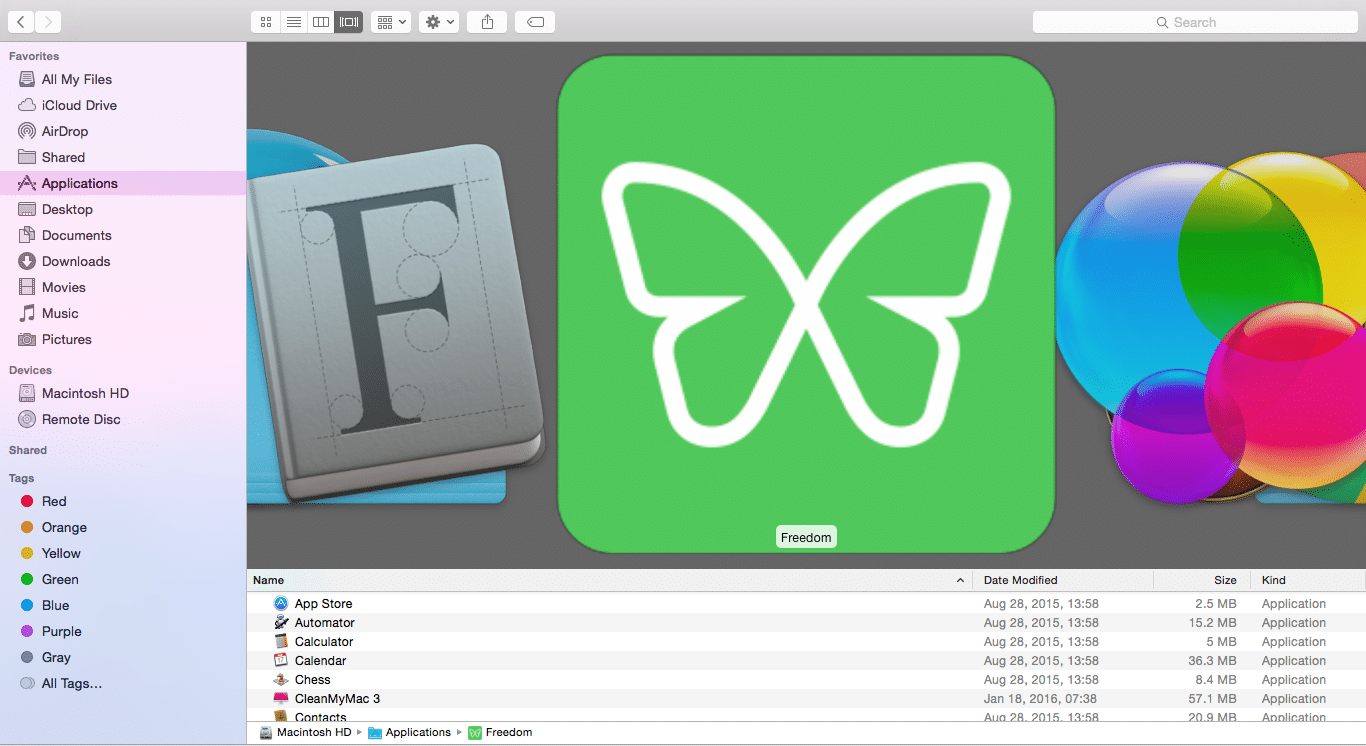Open Desktop in sidebar
Image resolution: width=1366 pixels, height=746 pixels.
(x=123, y=209)
